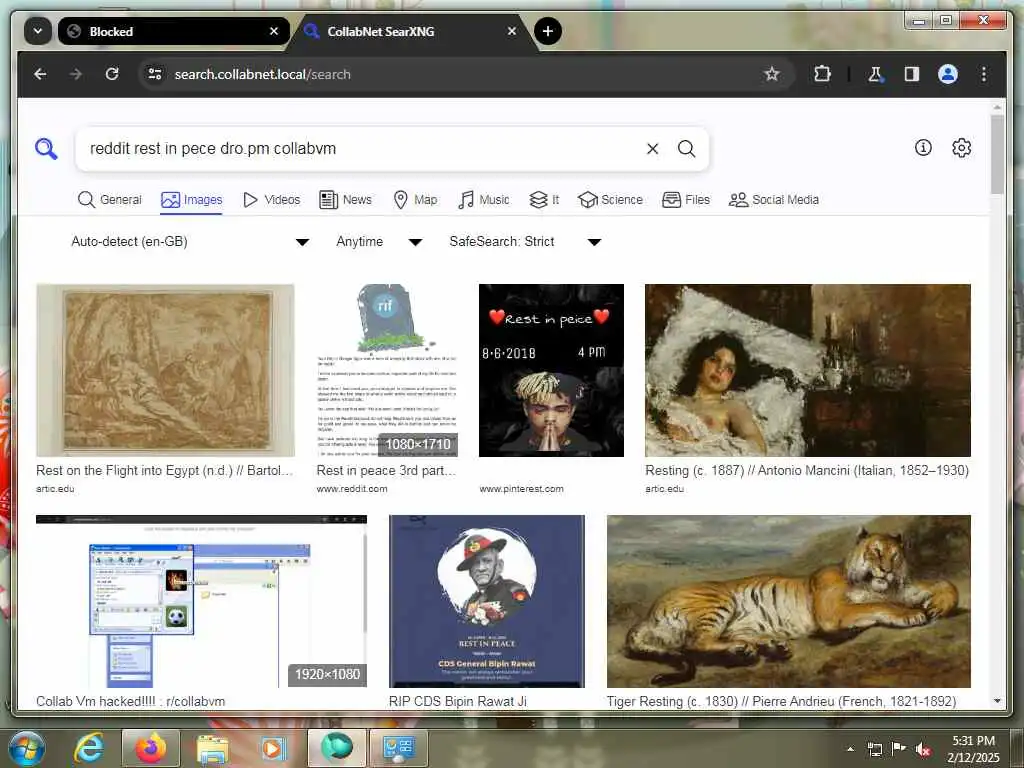Viewport: 1024px width, 768px height.
Task: View site information for search.collabnet.local
Action: (155, 74)
